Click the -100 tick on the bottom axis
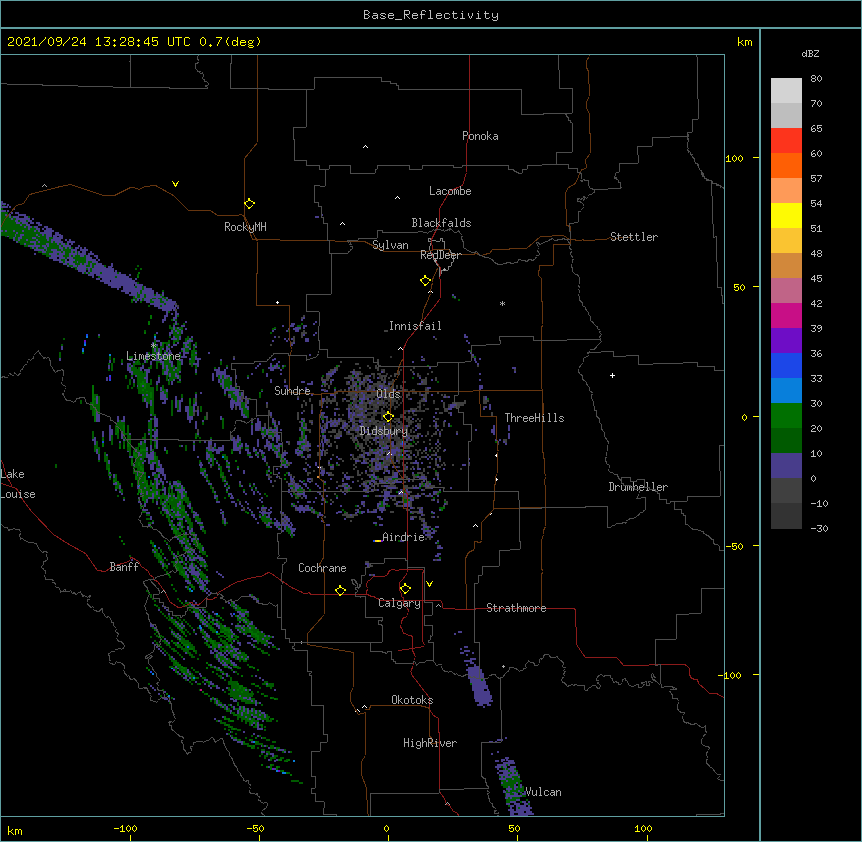Viewport: 862px width, 842px height. tap(125, 828)
